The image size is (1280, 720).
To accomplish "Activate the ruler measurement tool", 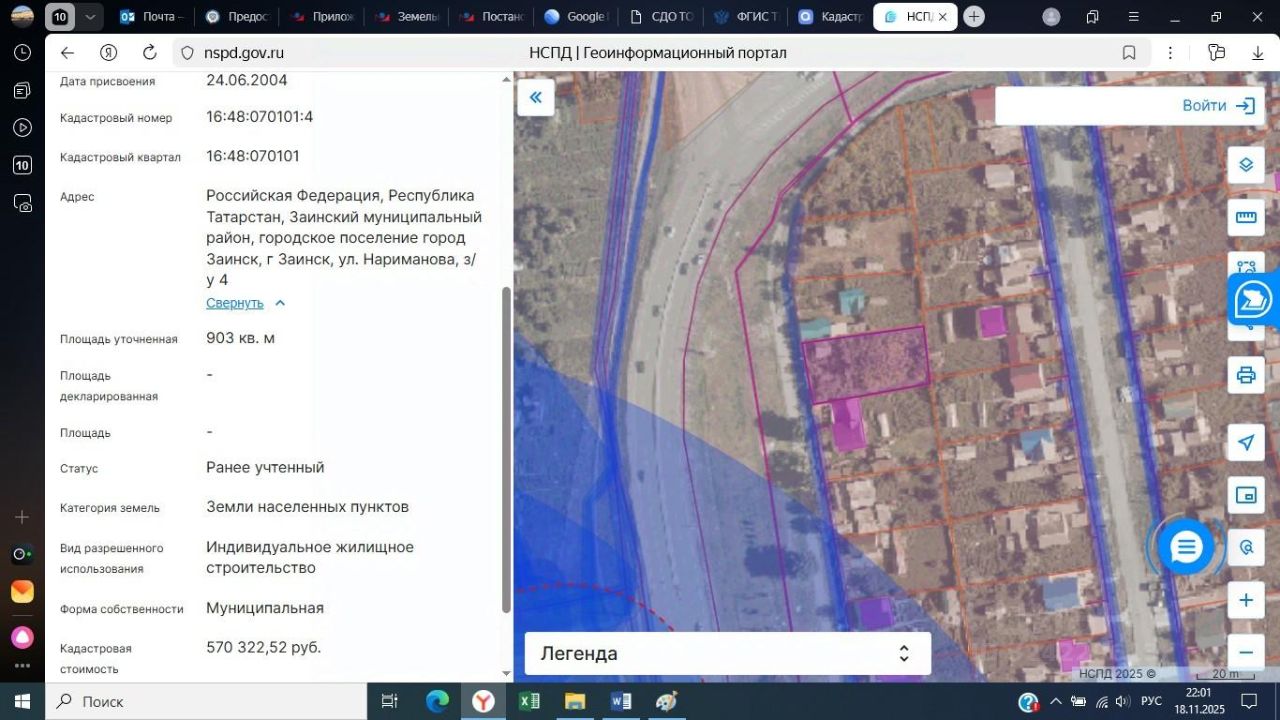I will pos(1246,217).
